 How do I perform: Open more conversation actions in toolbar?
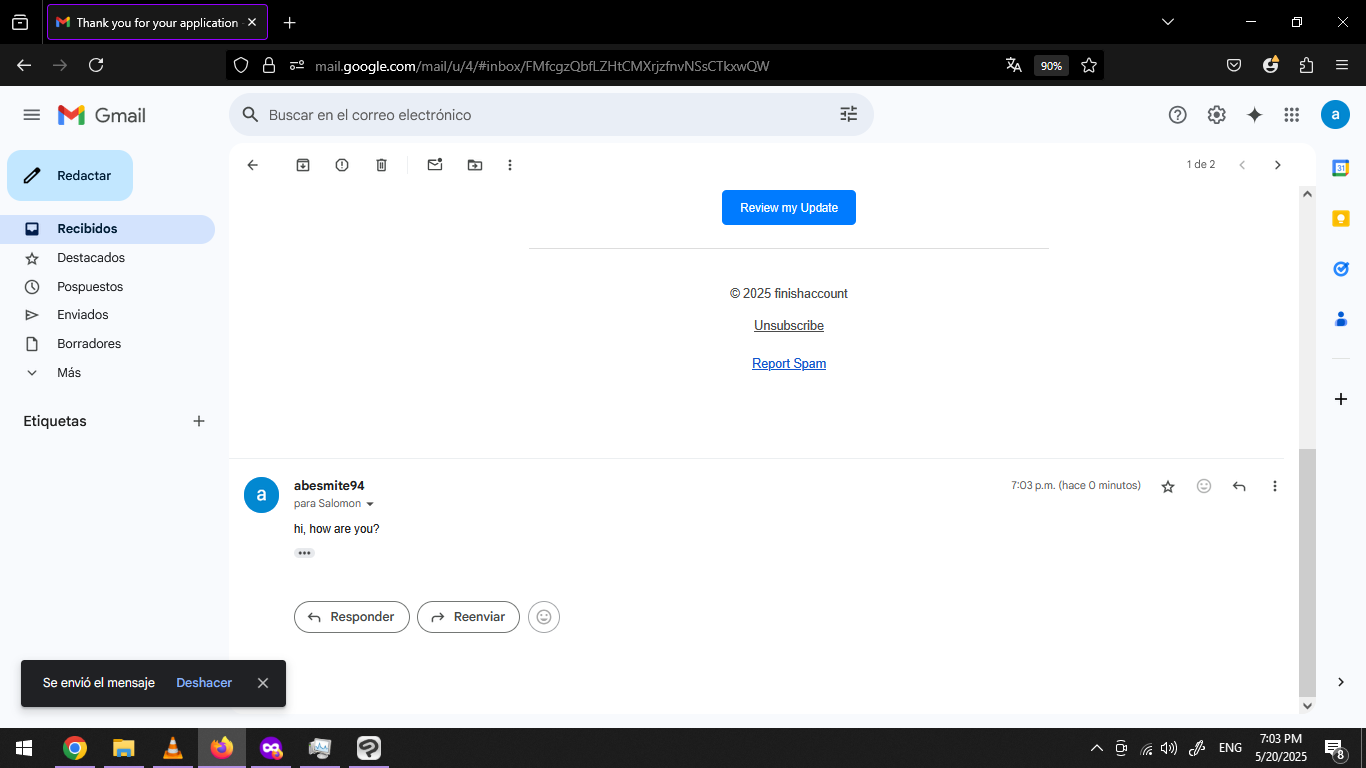pyautogui.click(x=510, y=165)
